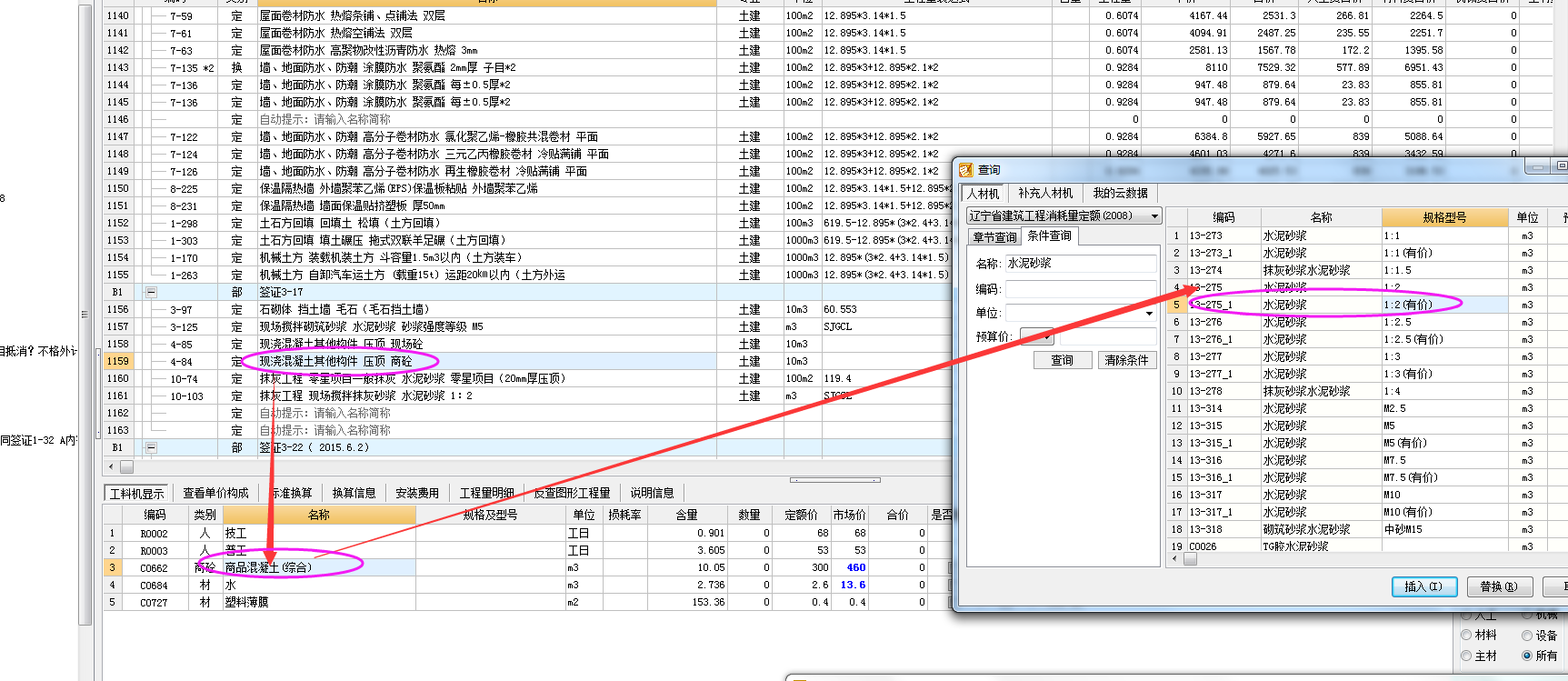This screenshot has width=1568, height=681.
Task: Click the query results horizontal scrollbar thumb
Action: 1190,559
